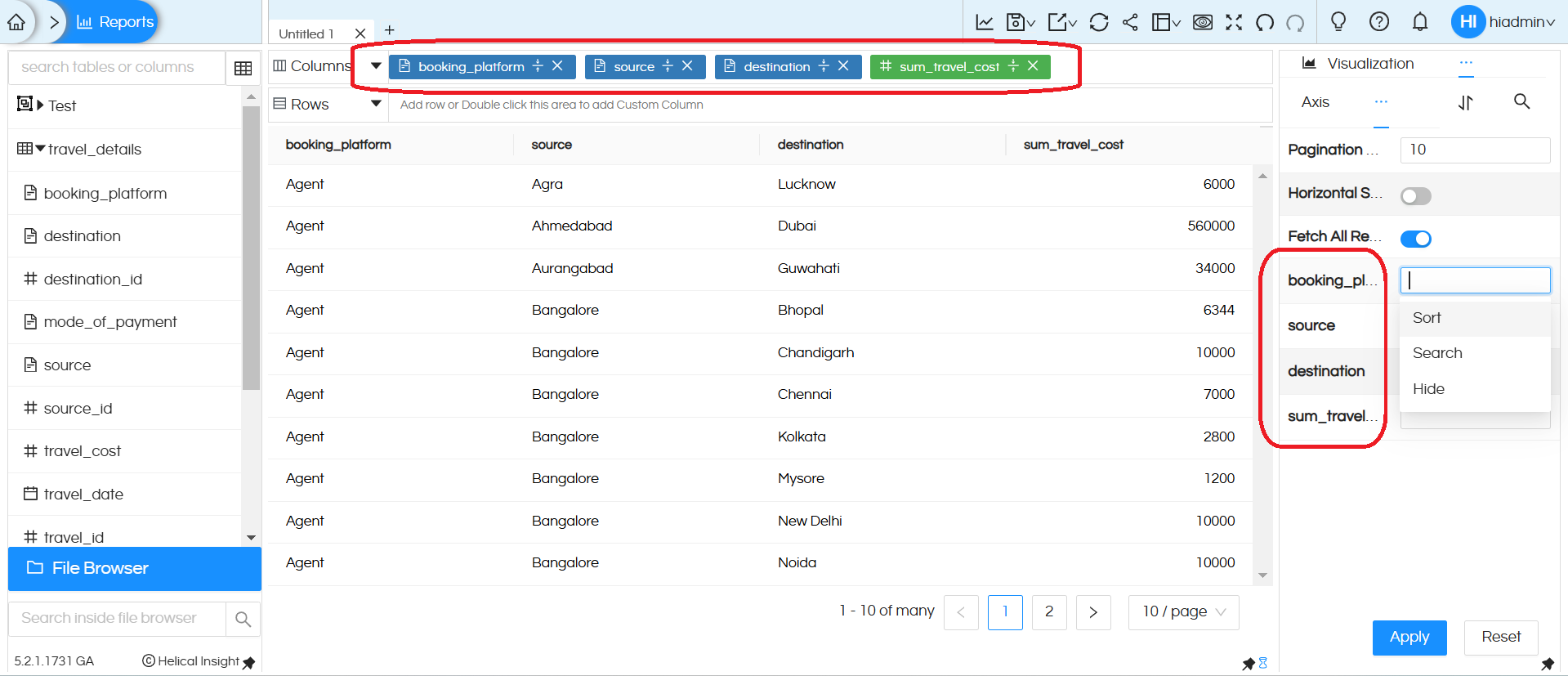This screenshot has width=1568, height=676.
Task: Choose Sort from the dropdown list
Action: (1475, 318)
